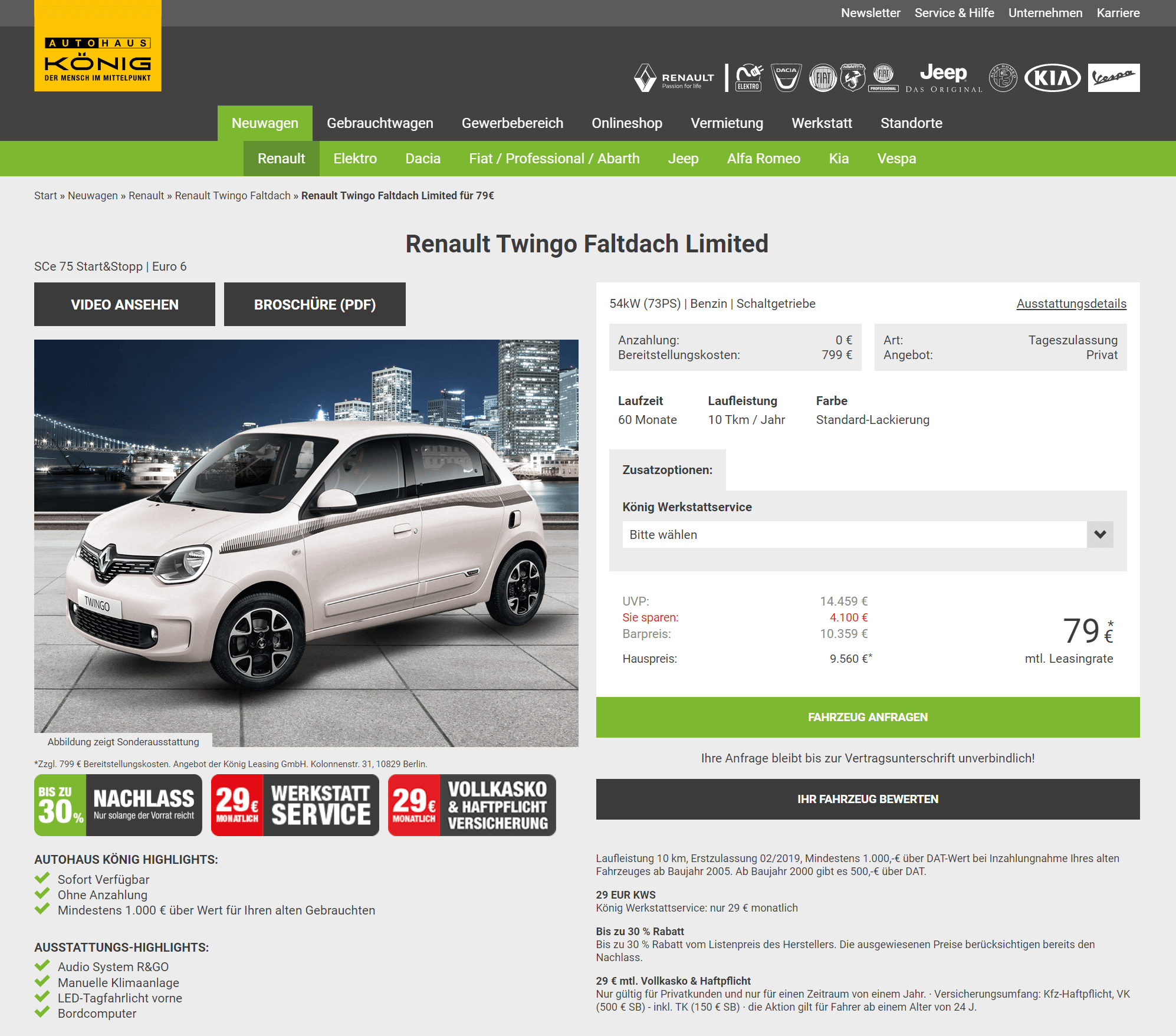Click 'Hauspreis: 9.560 €' value
This screenshot has height=1036, width=1176.
click(747, 659)
